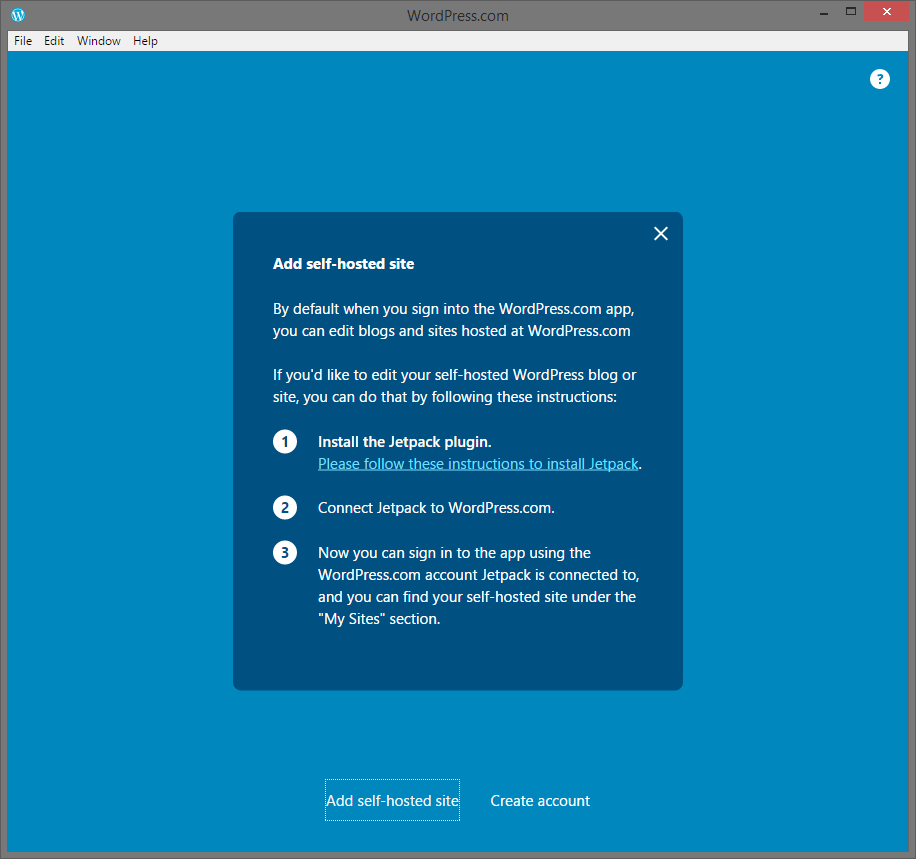The width and height of the screenshot is (916, 859).
Task: Close the Add self-hosted site dialog
Action: (x=661, y=234)
